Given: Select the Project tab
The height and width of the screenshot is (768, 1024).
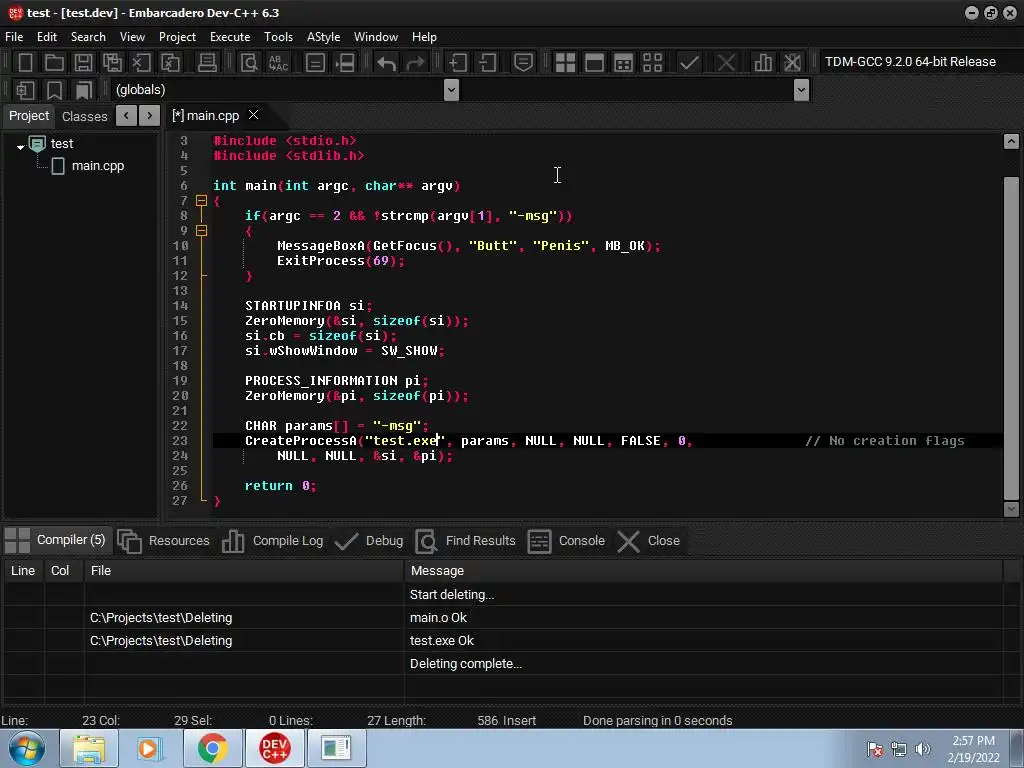Looking at the screenshot, I should (x=29, y=116).
